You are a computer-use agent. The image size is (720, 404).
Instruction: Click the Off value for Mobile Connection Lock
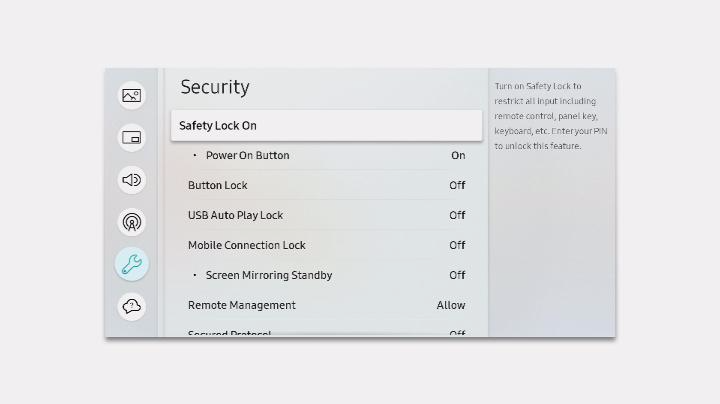point(457,245)
